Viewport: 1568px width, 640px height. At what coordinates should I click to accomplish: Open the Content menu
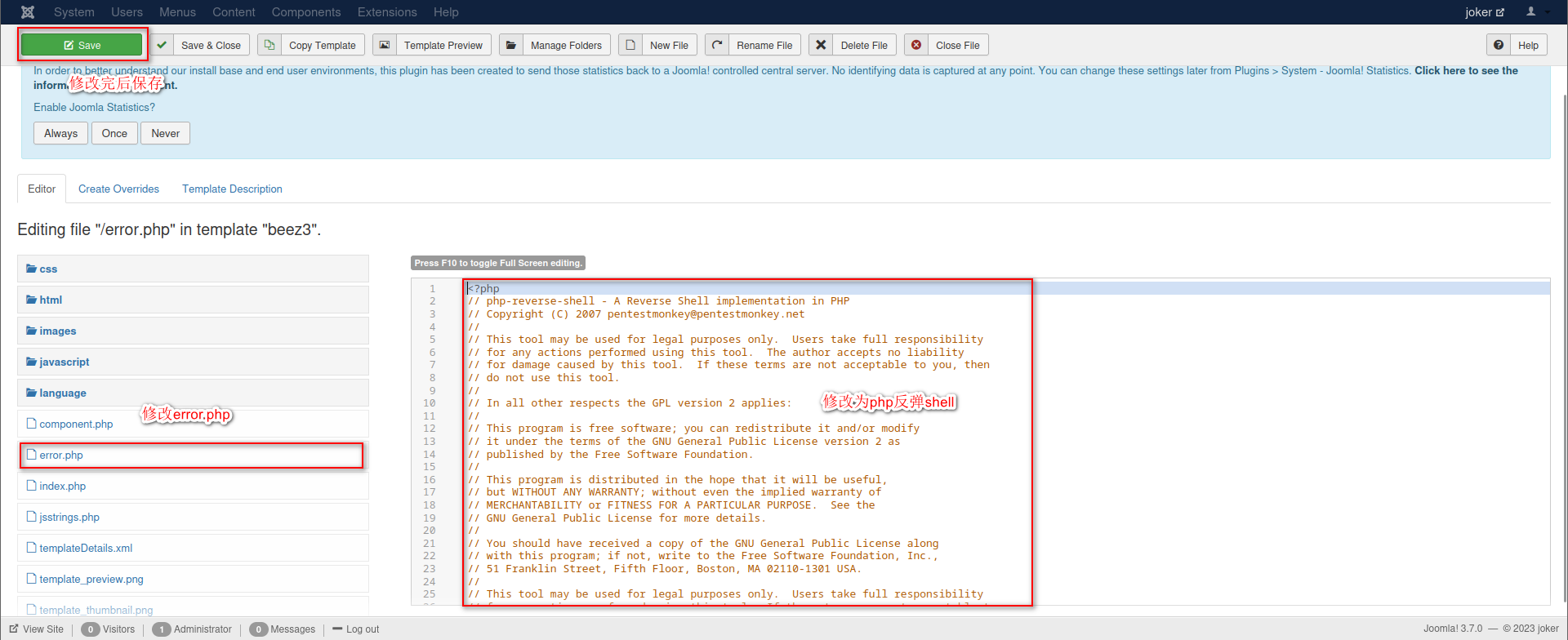tap(234, 12)
